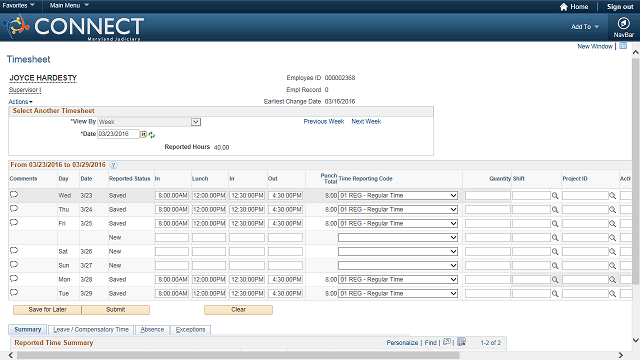Open comment bubble for Thu 3/24
This screenshot has width=640, height=360.
[14, 209]
